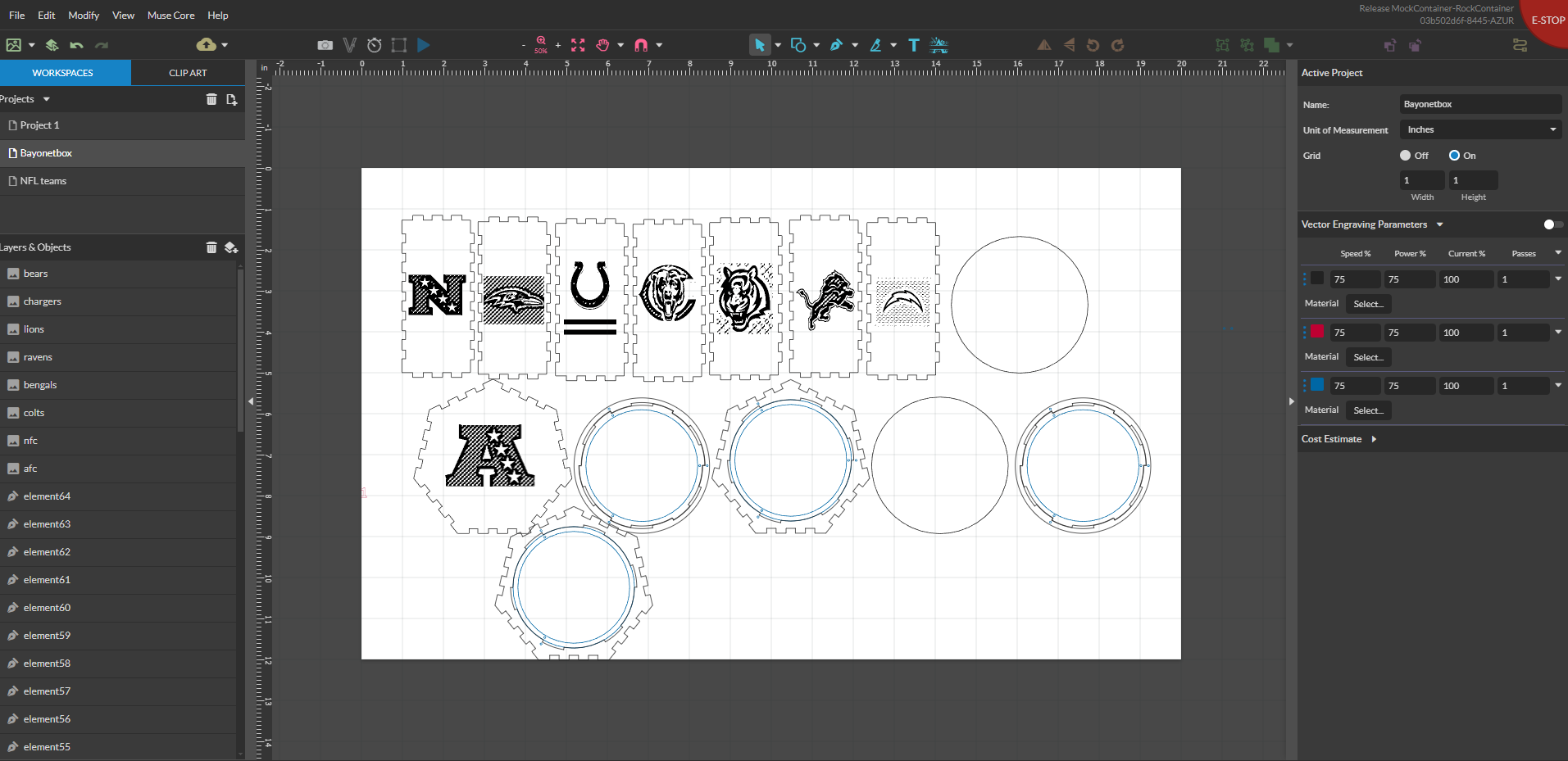Click the blue play start job icon
The image size is (1568, 761).
424,45
